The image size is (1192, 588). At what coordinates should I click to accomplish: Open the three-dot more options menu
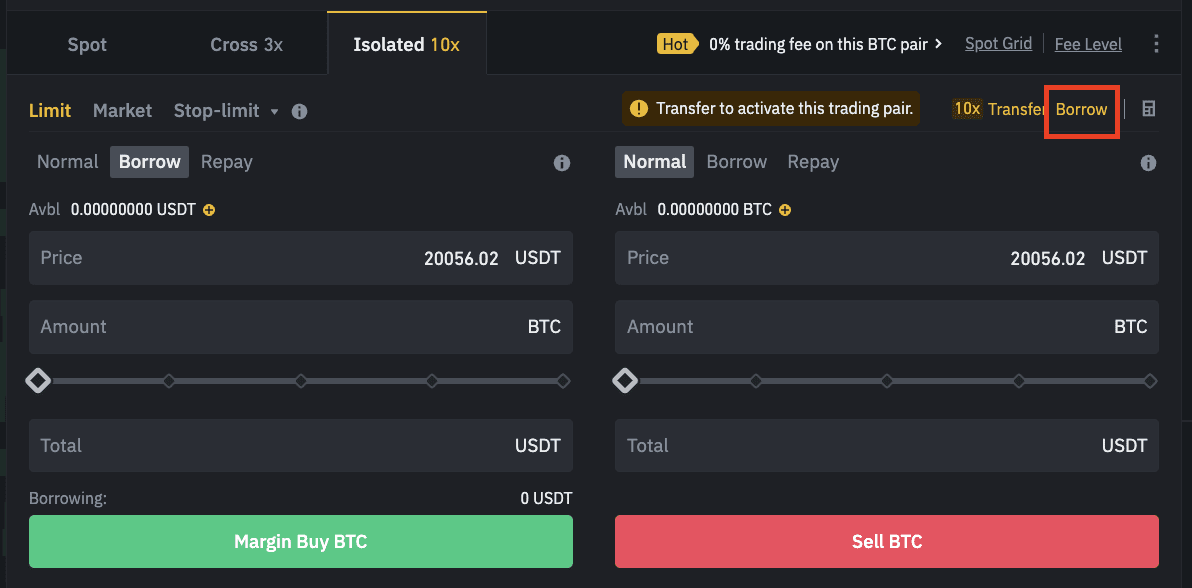(1156, 44)
